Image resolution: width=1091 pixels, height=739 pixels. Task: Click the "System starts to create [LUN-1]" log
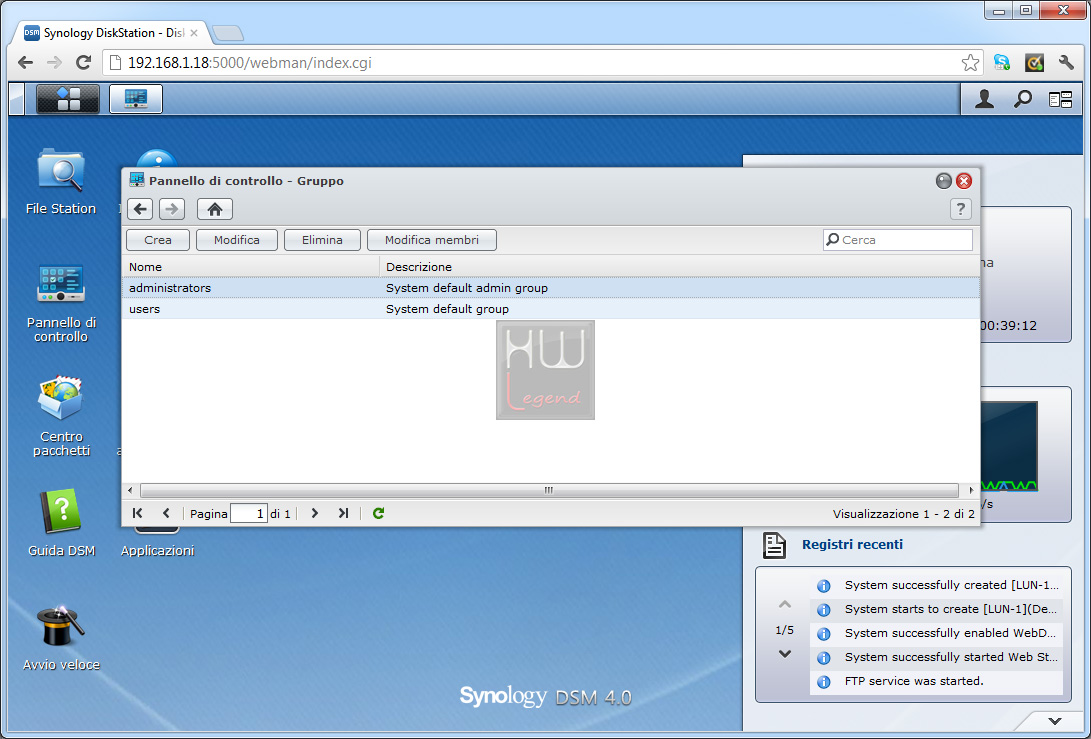pos(937,609)
